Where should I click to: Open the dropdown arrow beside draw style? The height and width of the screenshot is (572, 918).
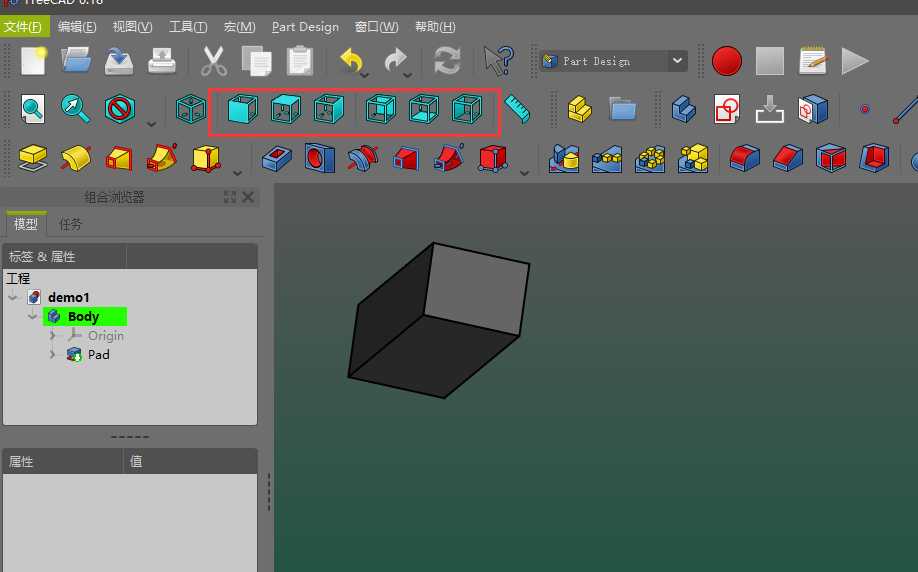tap(152, 124)
